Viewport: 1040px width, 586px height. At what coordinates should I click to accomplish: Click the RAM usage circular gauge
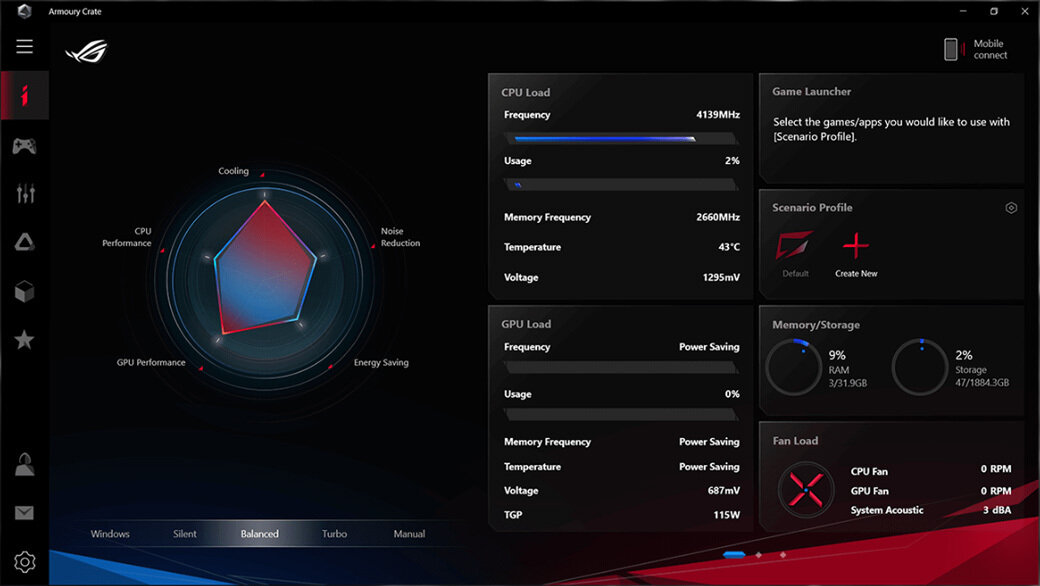click(794, 368)
